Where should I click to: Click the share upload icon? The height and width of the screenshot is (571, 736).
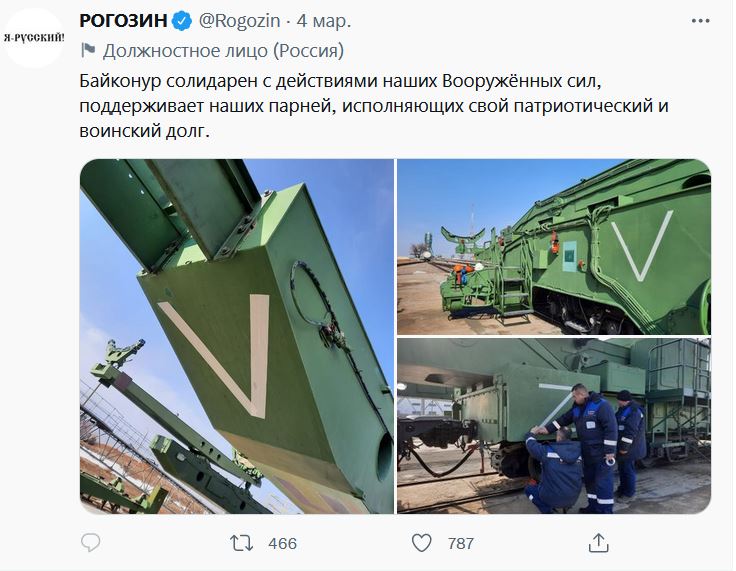tap(598, 543)
